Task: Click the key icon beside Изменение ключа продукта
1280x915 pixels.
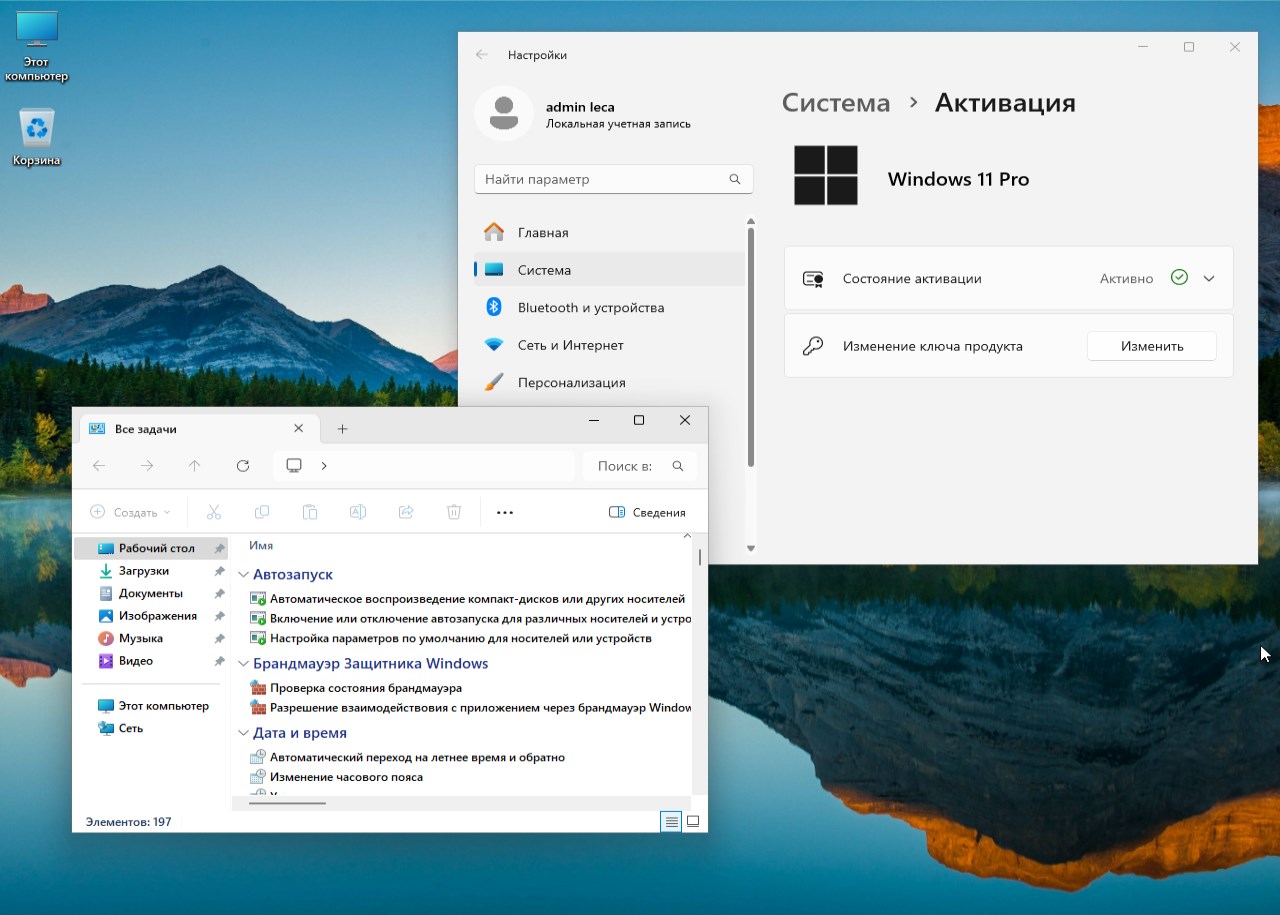Action: pos(813,346)
